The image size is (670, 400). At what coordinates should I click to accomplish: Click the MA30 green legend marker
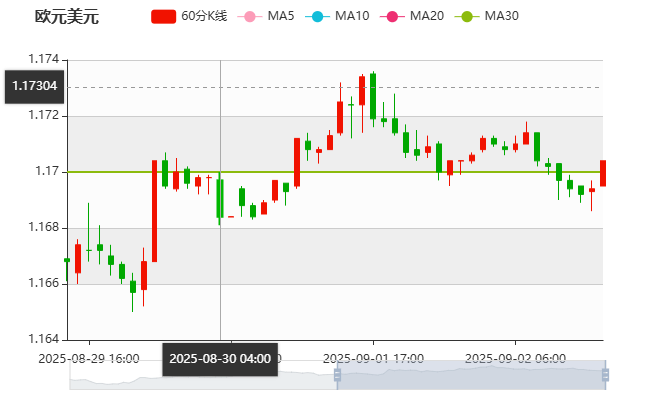[x=466, y=16]
